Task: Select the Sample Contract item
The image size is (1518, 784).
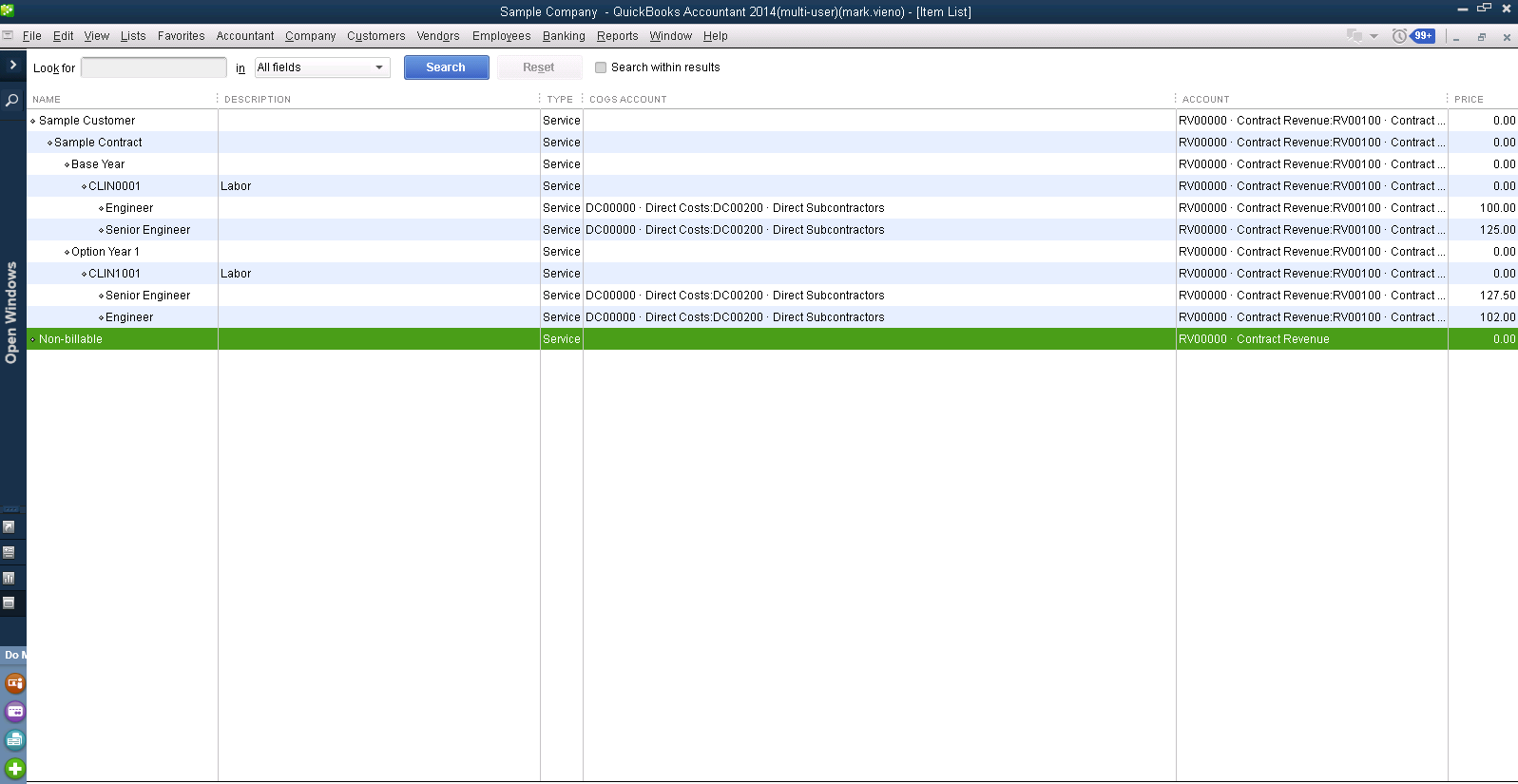Action: pos(98,143)
